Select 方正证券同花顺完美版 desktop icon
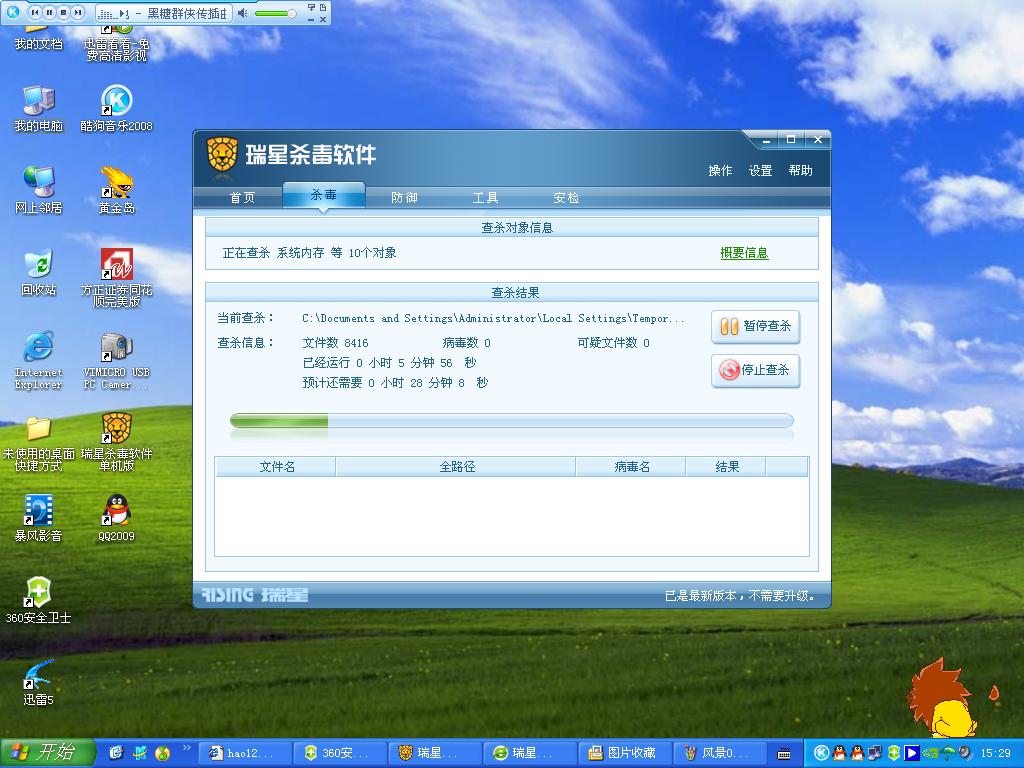This screenshot has height=768, width=1024. point(116,278)
